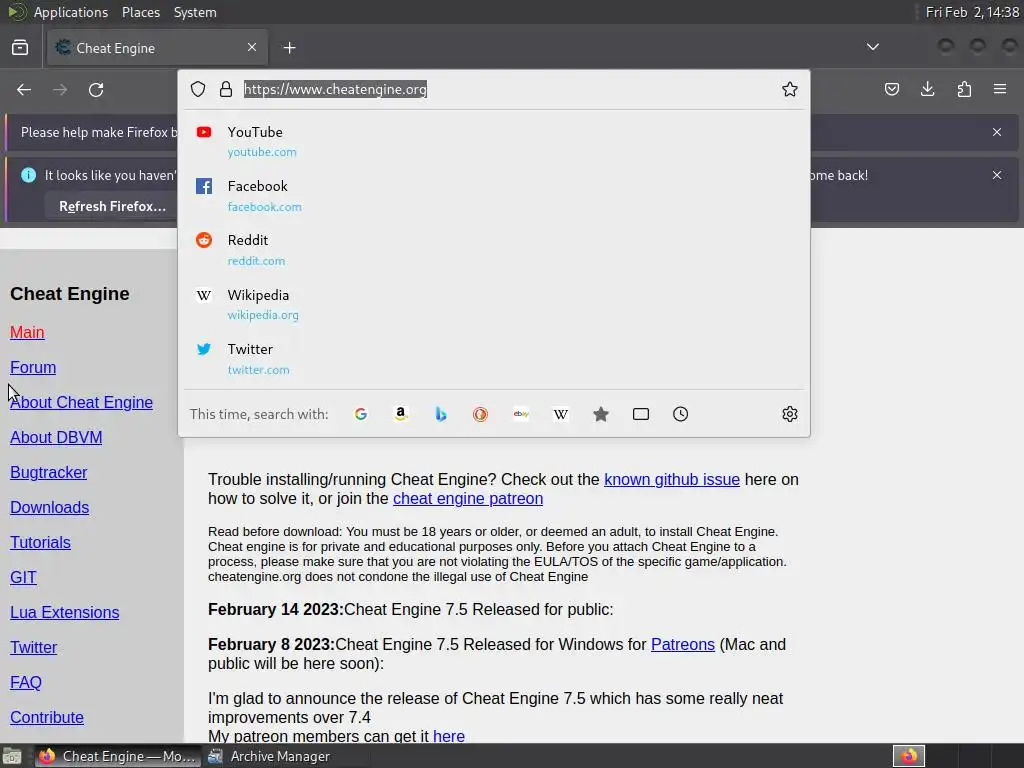Image resolution: width=1024 pixels, height=768 pixels.
Task: Open the Save to Pocket icon
Action: click(891, 89)
